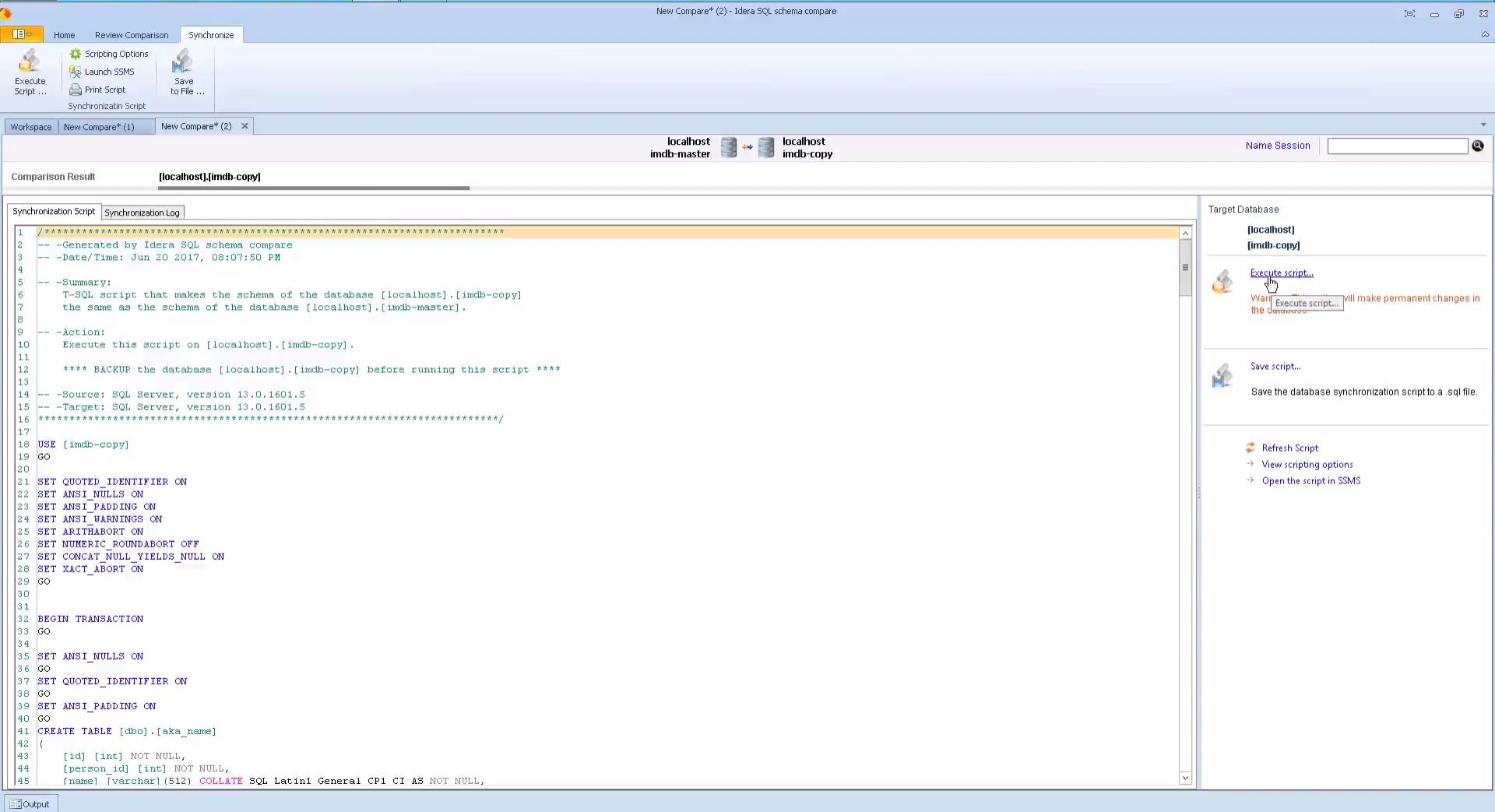Close the New Compare* (2) tab

click(244, 126)
